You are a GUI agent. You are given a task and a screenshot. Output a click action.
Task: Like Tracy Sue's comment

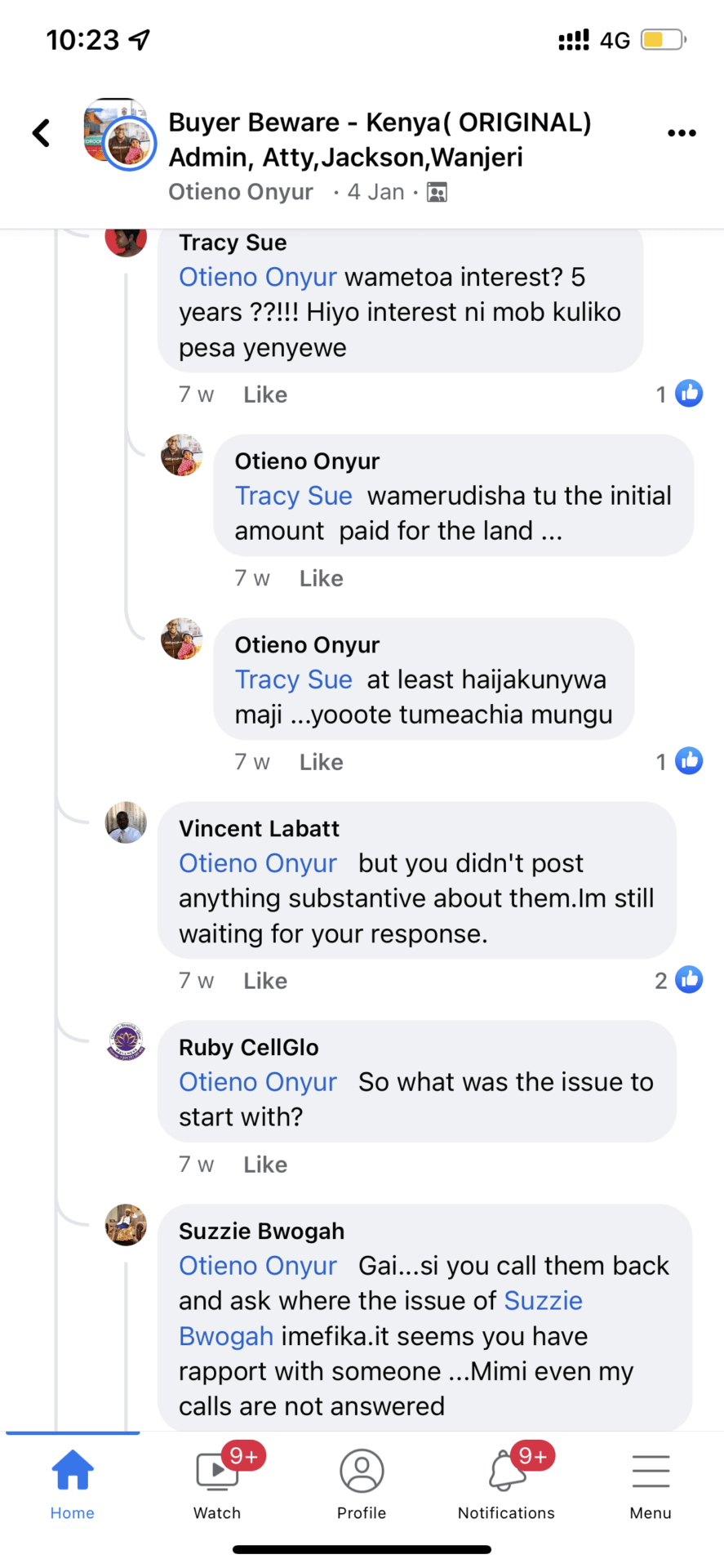[265, 395]
